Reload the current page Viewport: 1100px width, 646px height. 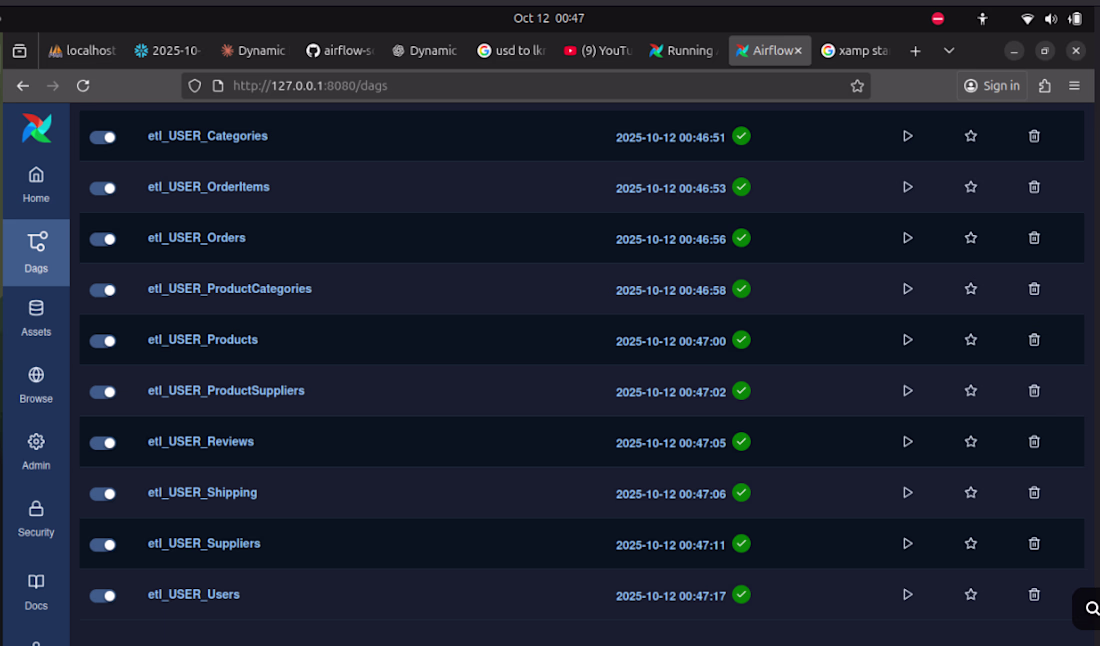tap(83, 86)
